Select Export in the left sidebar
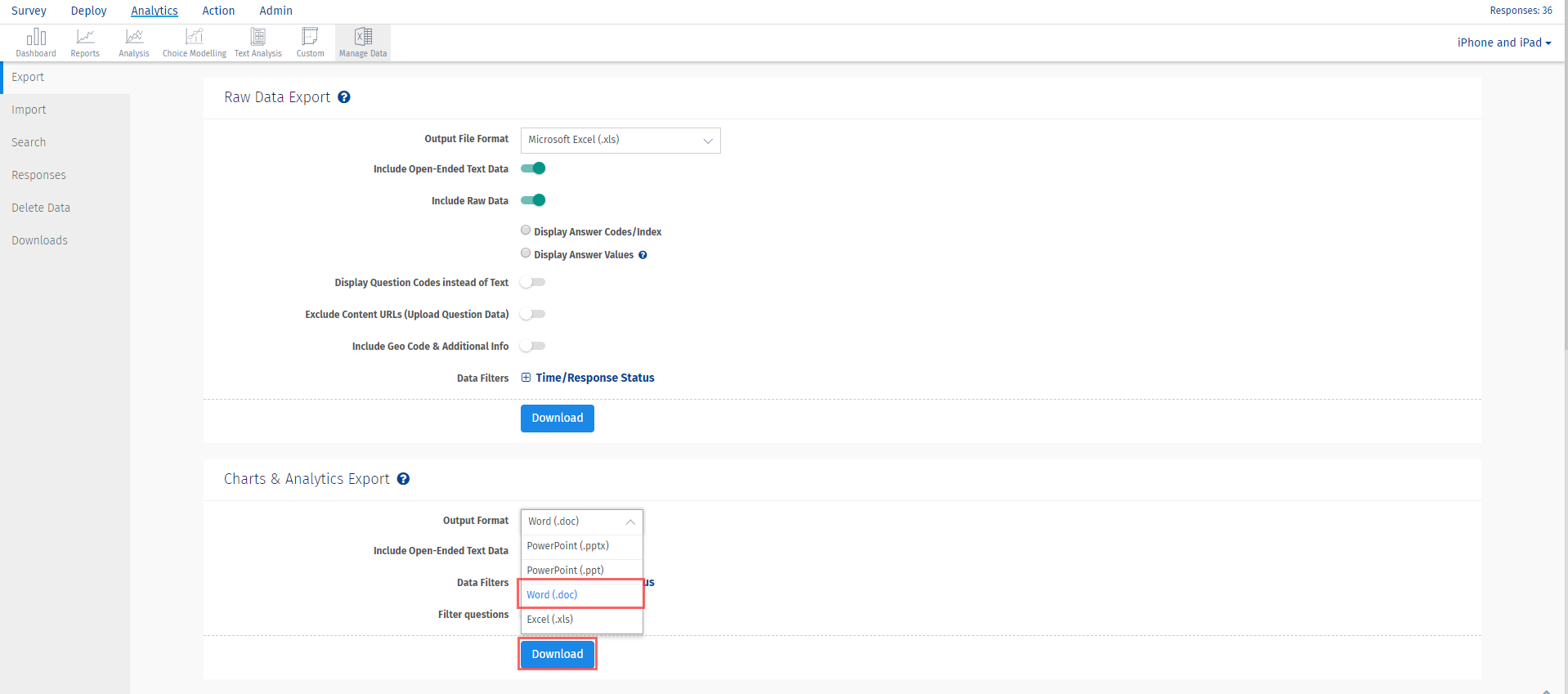The height and width of the screenshot is (694, 1568). [65, 78]
